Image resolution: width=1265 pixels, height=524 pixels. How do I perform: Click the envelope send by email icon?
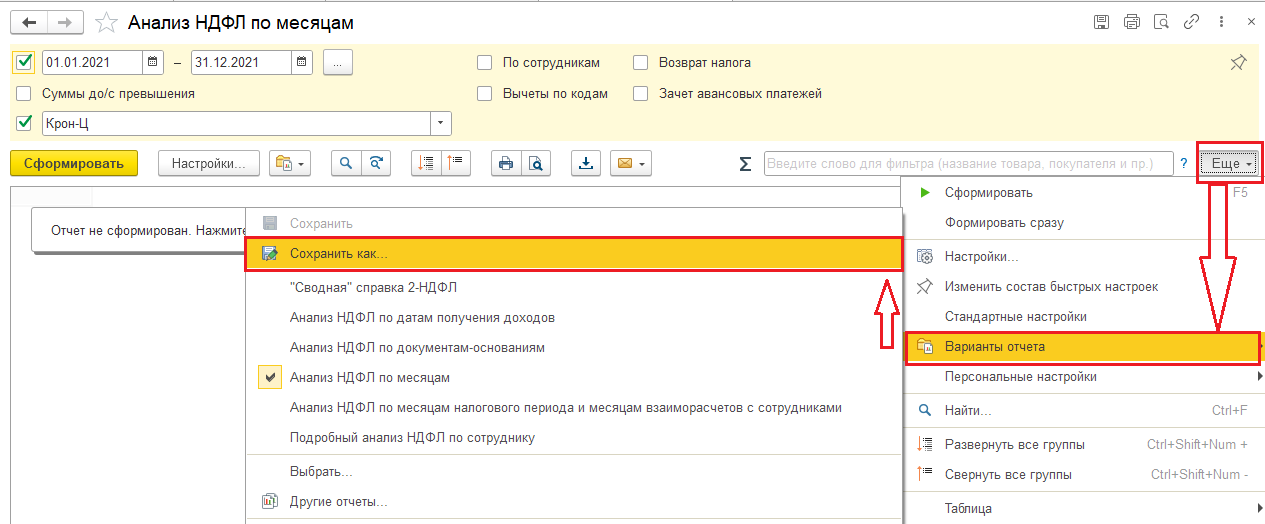(x=630, y=164)
